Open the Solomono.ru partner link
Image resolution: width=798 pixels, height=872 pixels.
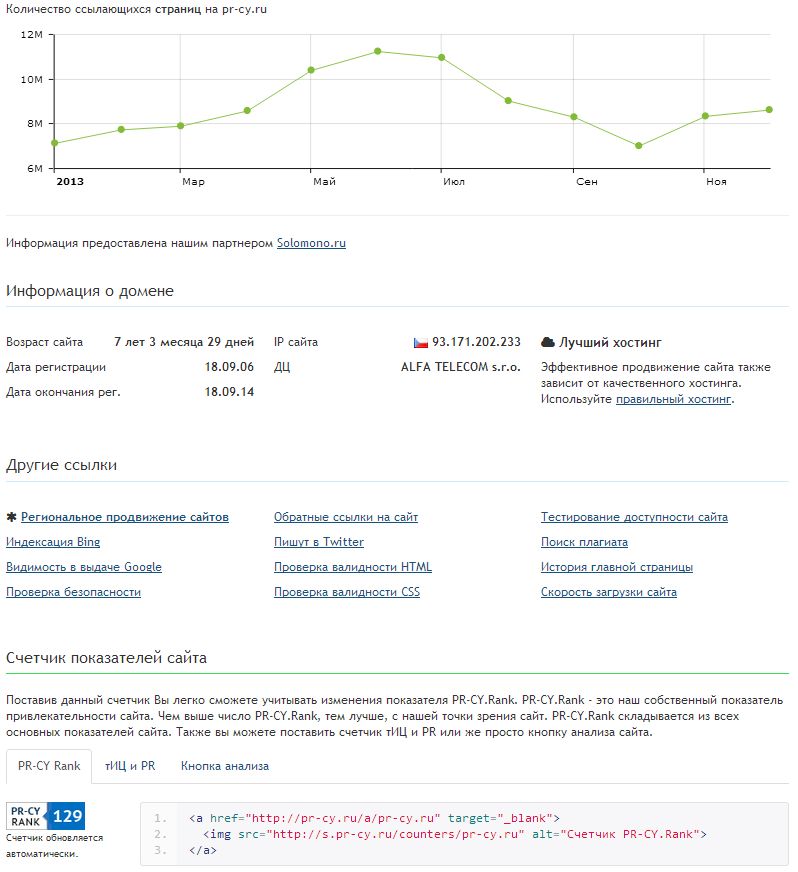tap(311, 242)
